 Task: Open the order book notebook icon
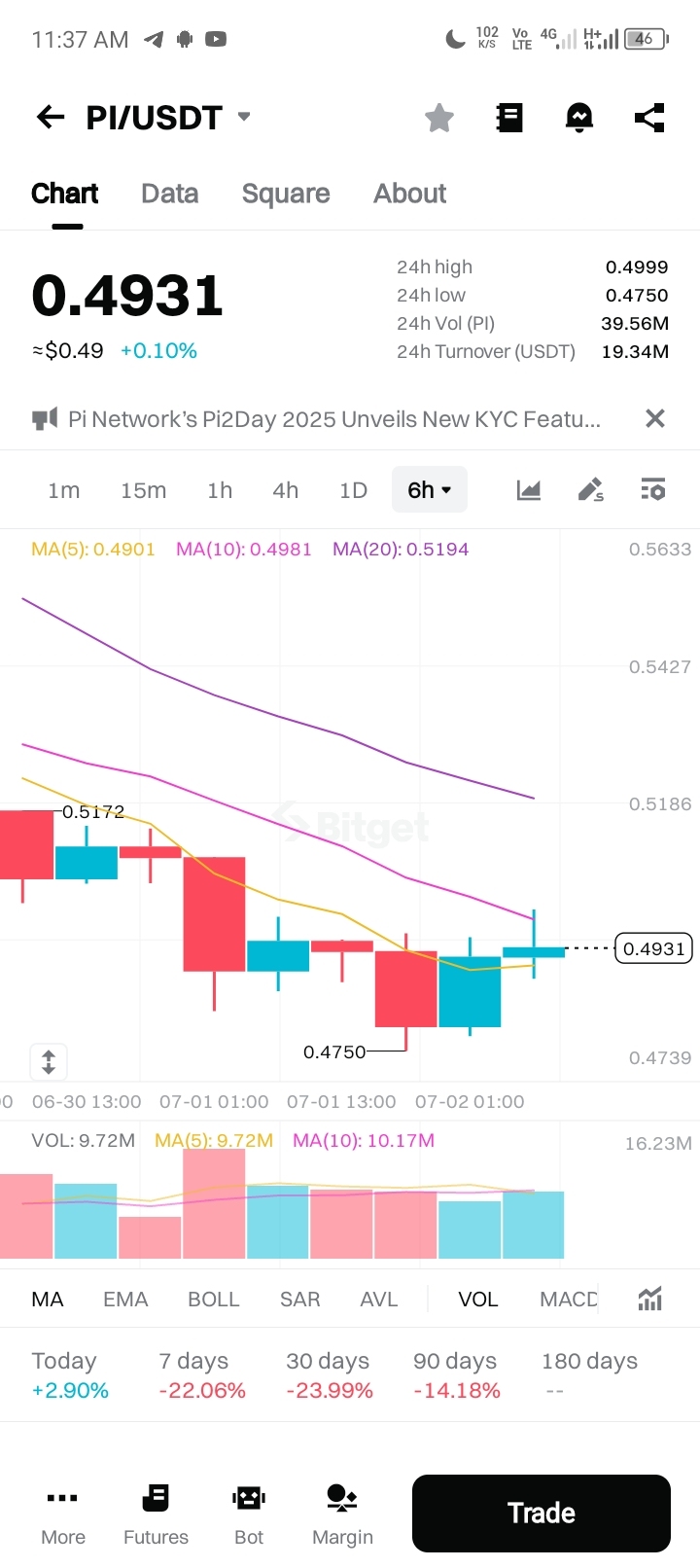point(509,118)
